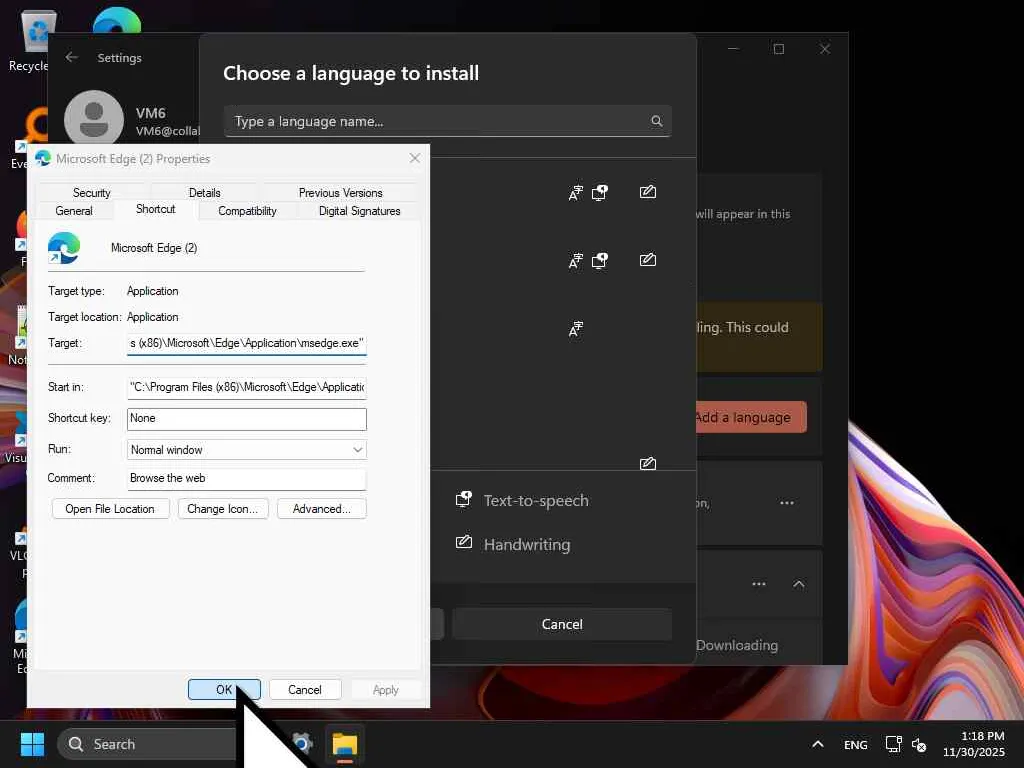Click the muted volume tray icon
The width and height of the screenshot is (1024, 768).
(919, 744)
